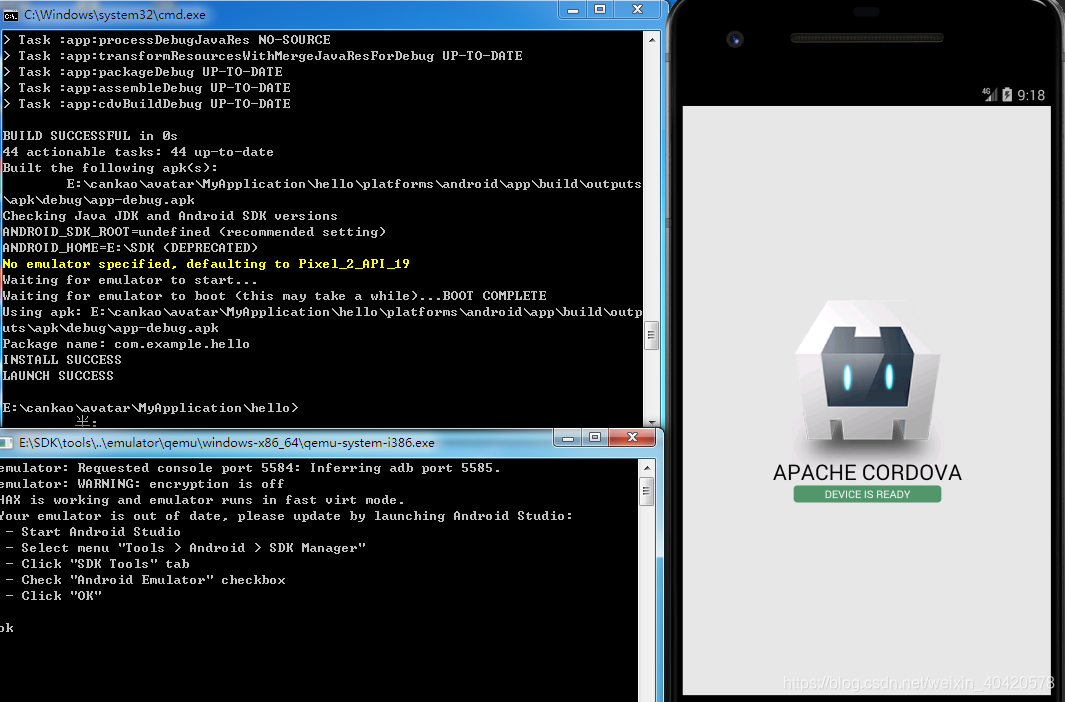Click the emulator front camera lens
The height and width of the screenshot is (702, 1065).
pyautogui.click(x=736, y=38)
